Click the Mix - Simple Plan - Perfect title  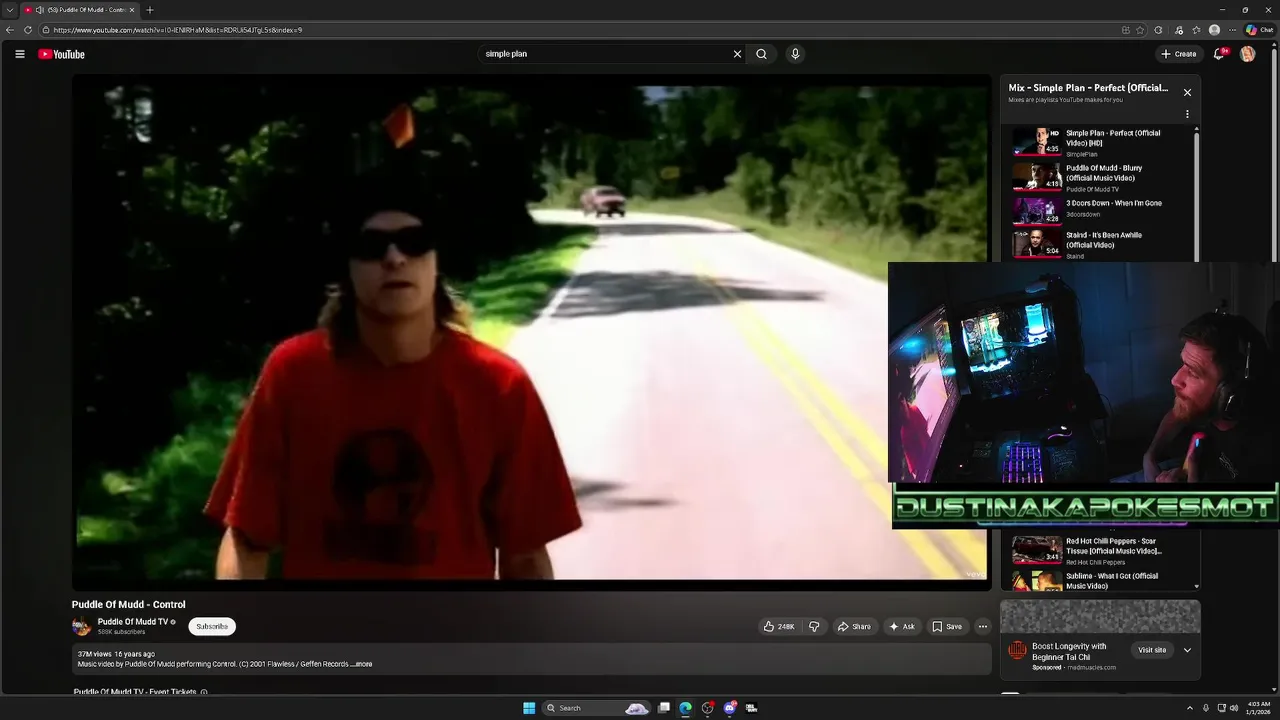[1088, 88]
